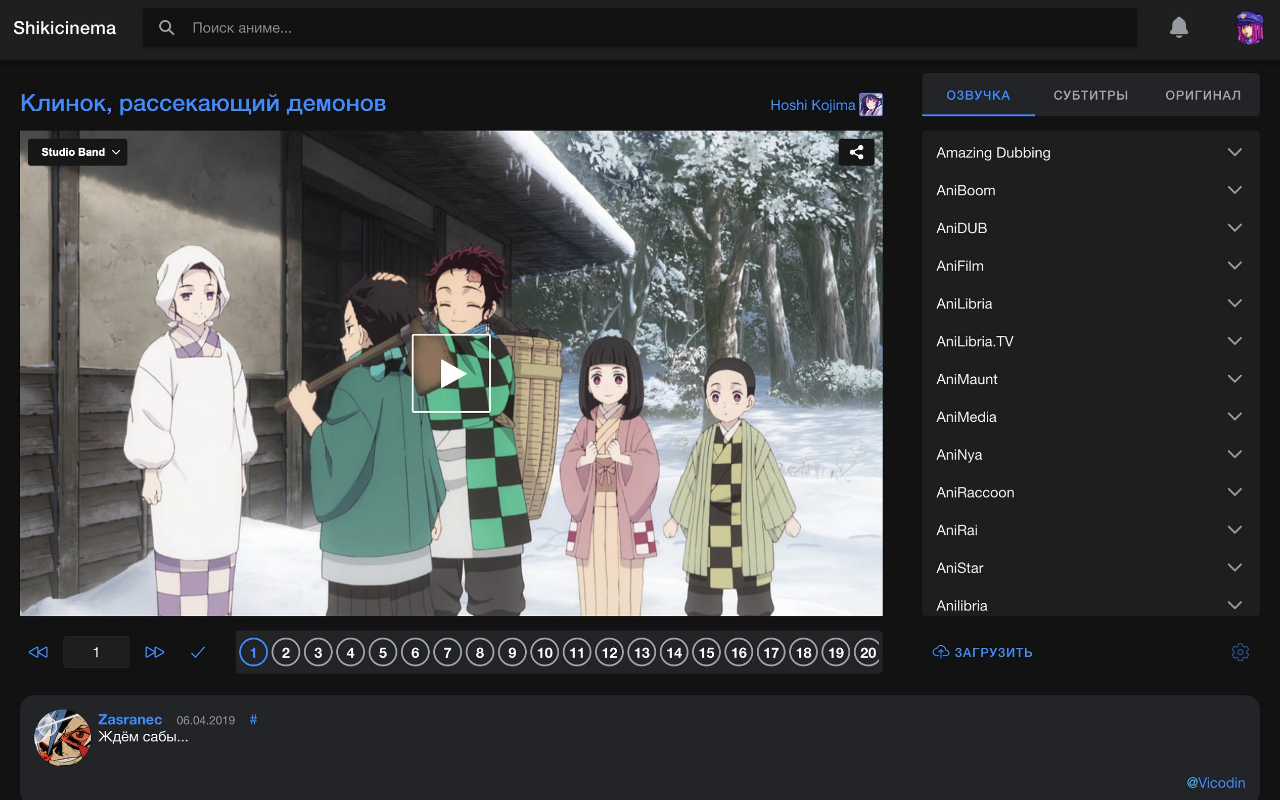Viewport: 1280px width, 800px height.
Task: Select episode 14 circle
Action: (674, 653)
